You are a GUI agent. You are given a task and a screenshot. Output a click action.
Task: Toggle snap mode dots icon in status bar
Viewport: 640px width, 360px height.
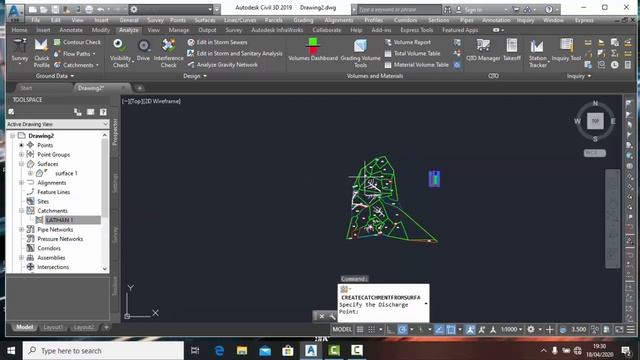click(x=371, y=329)
